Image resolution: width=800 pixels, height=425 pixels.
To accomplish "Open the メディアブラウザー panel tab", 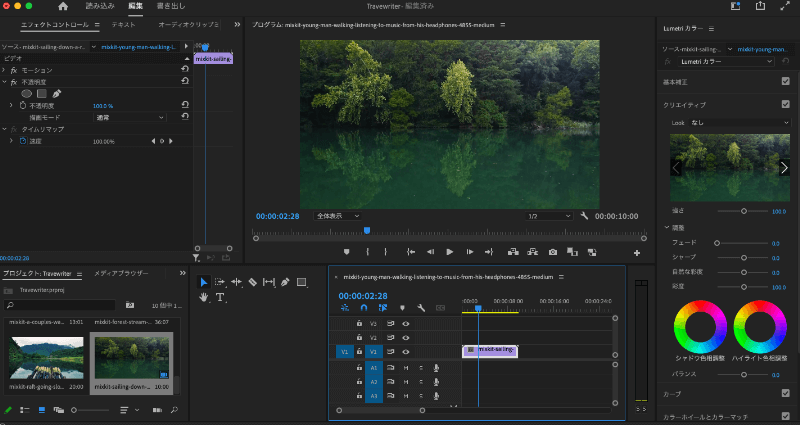I will click(x=121, y=273).
